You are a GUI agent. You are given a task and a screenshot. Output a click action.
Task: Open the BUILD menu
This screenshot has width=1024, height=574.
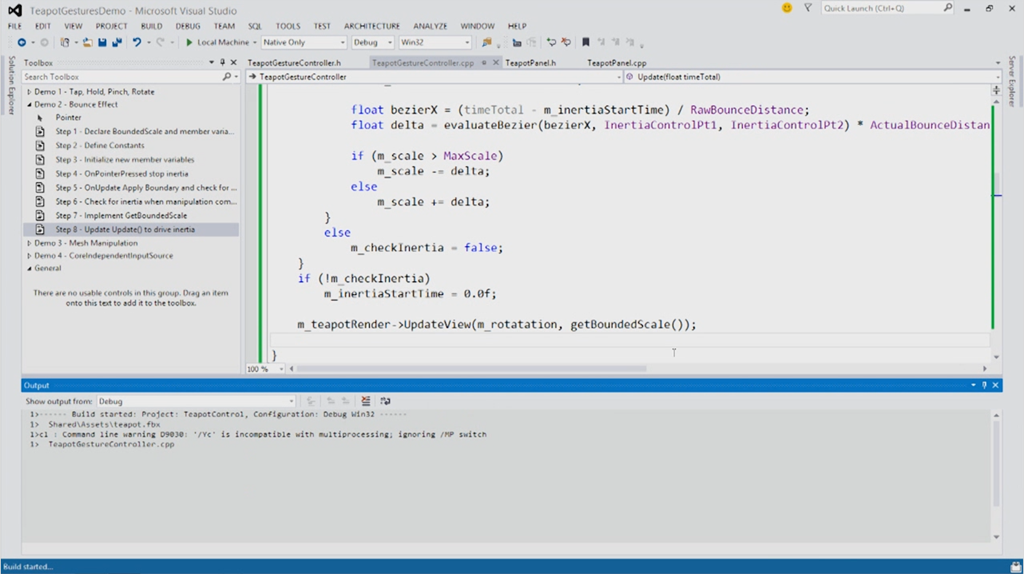click(151, 26)
